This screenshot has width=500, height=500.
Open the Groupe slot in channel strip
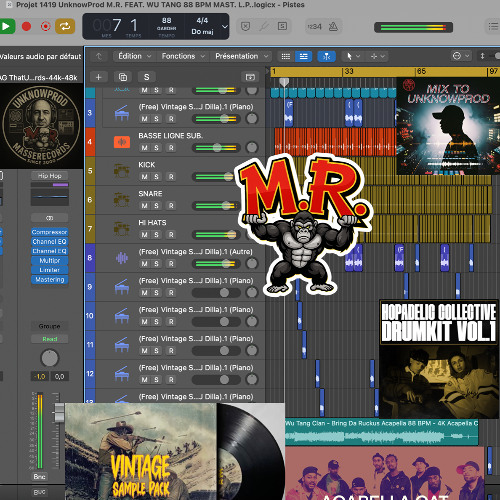click(50, 326)
